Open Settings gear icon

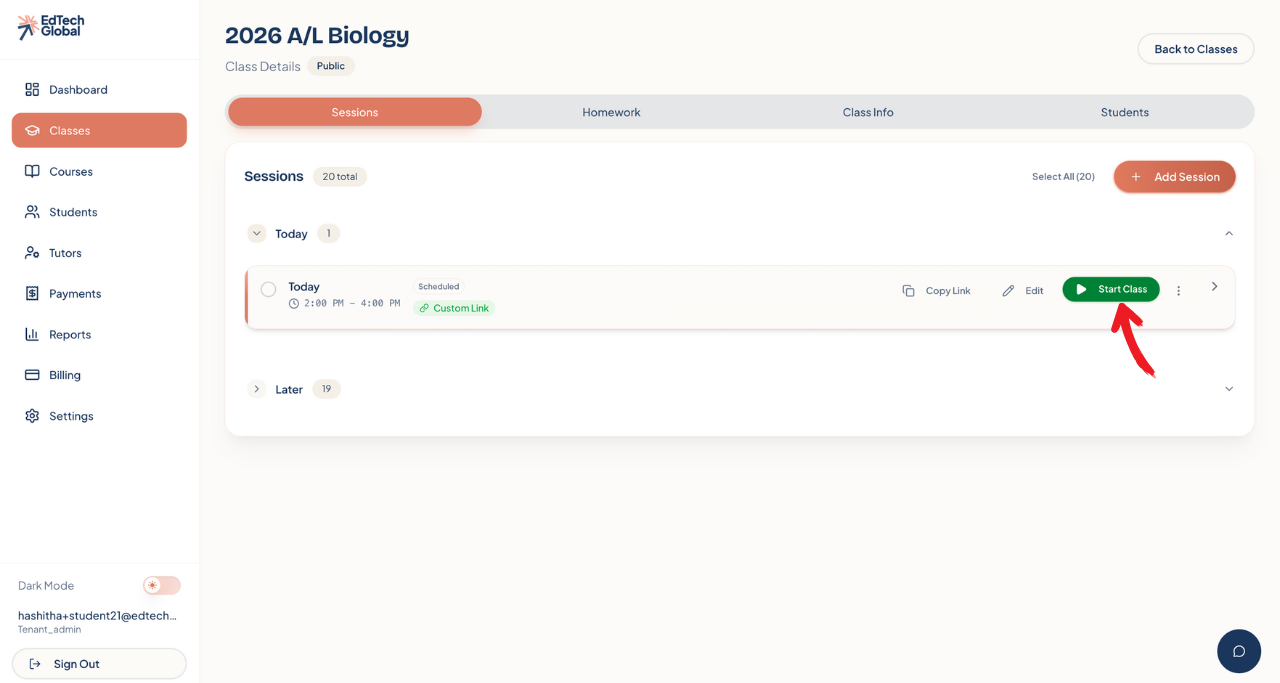tap(32, 416)
